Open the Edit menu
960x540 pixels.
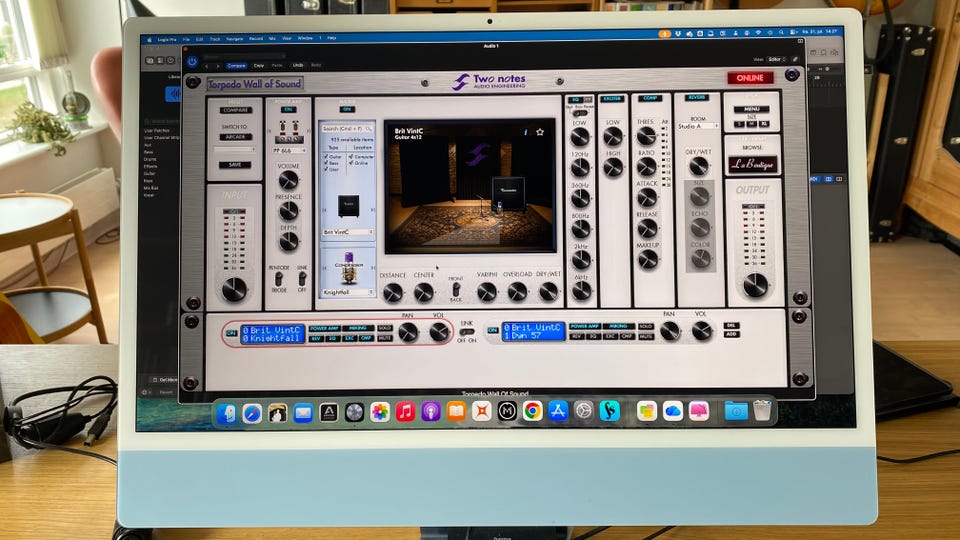199,39
